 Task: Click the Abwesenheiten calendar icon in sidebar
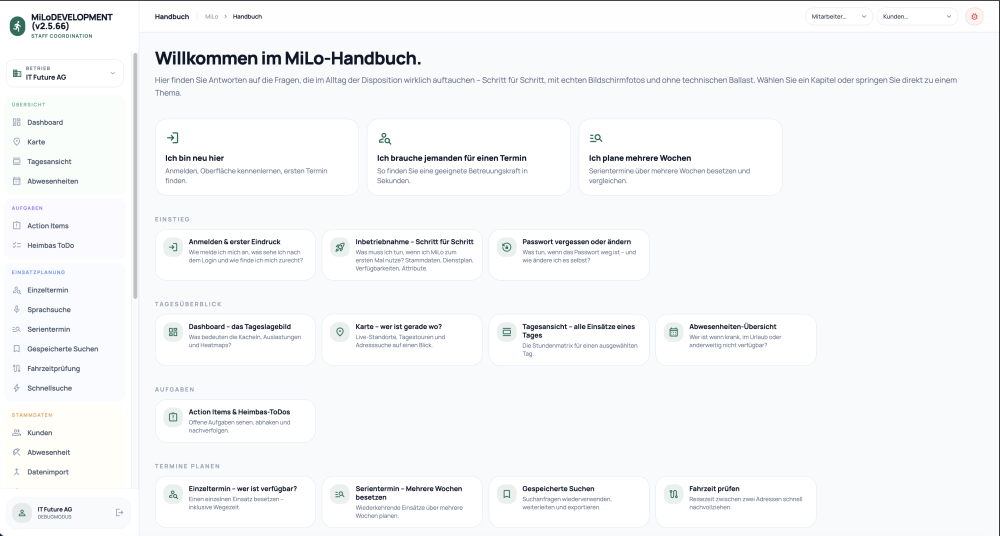[x=17, y=181]
